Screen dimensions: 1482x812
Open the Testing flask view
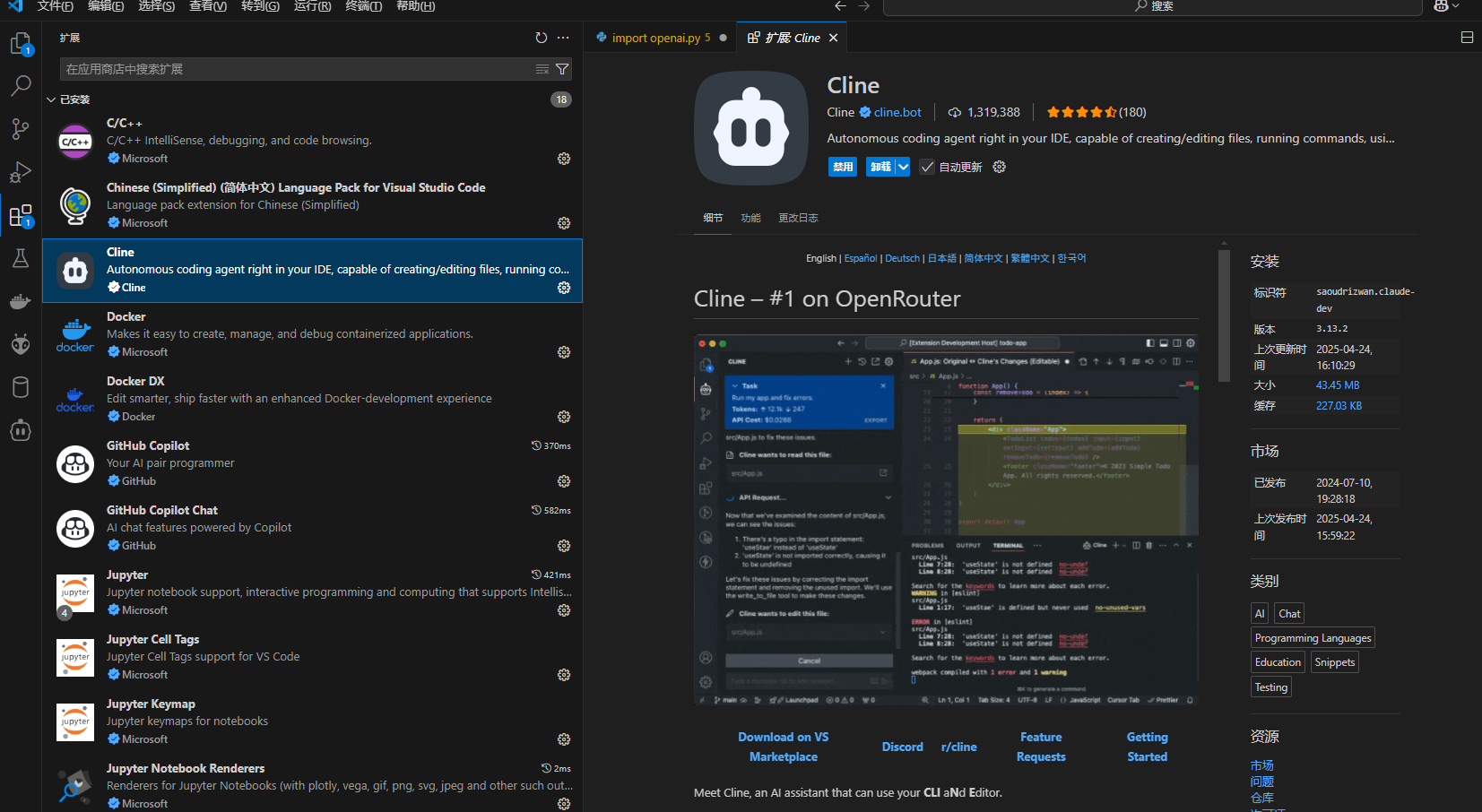[21, 258]
